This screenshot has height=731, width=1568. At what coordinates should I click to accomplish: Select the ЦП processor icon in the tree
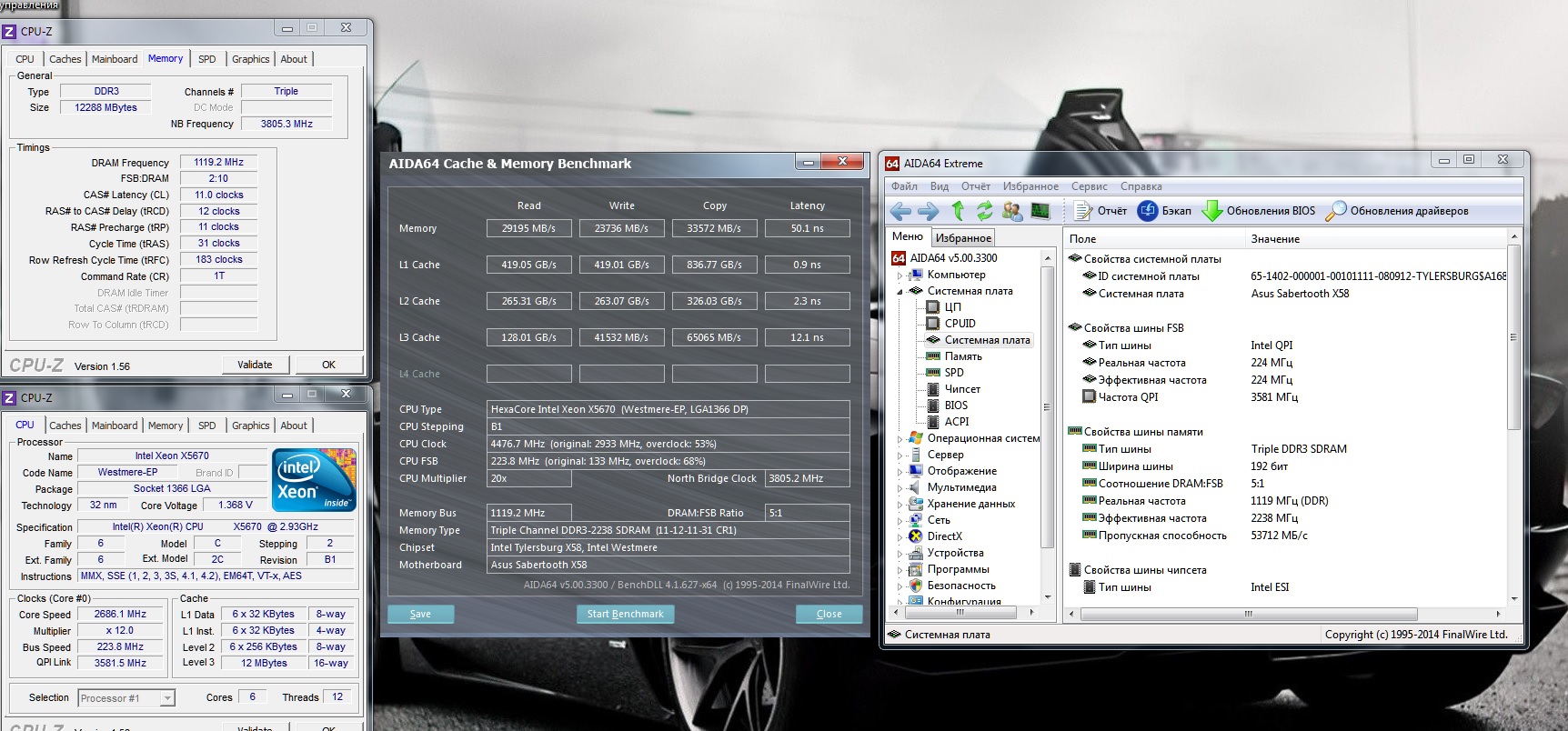click(x=932, y=307)
